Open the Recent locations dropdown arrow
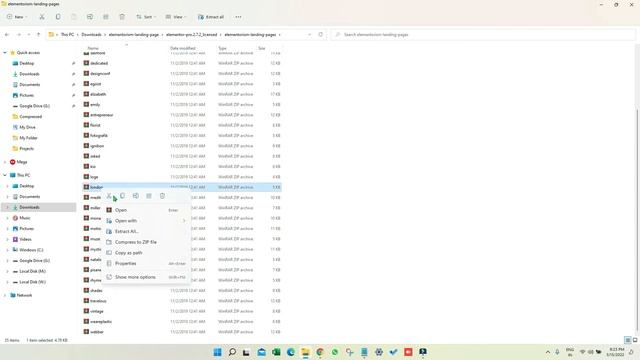This screenshot has height=360, width=640. click(29, 35)
